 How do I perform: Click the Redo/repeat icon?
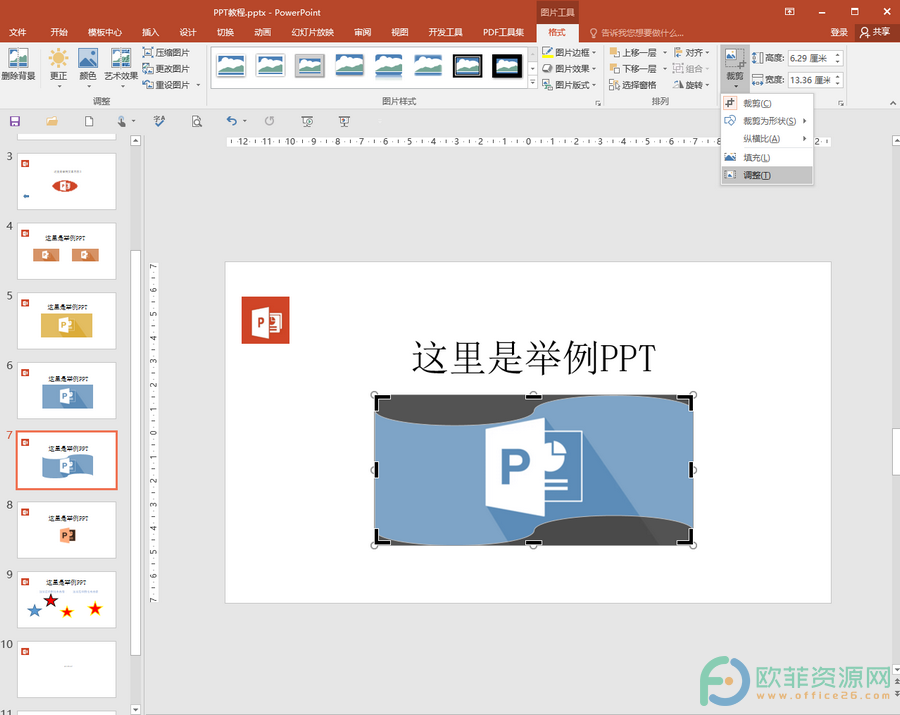[269, 121]
